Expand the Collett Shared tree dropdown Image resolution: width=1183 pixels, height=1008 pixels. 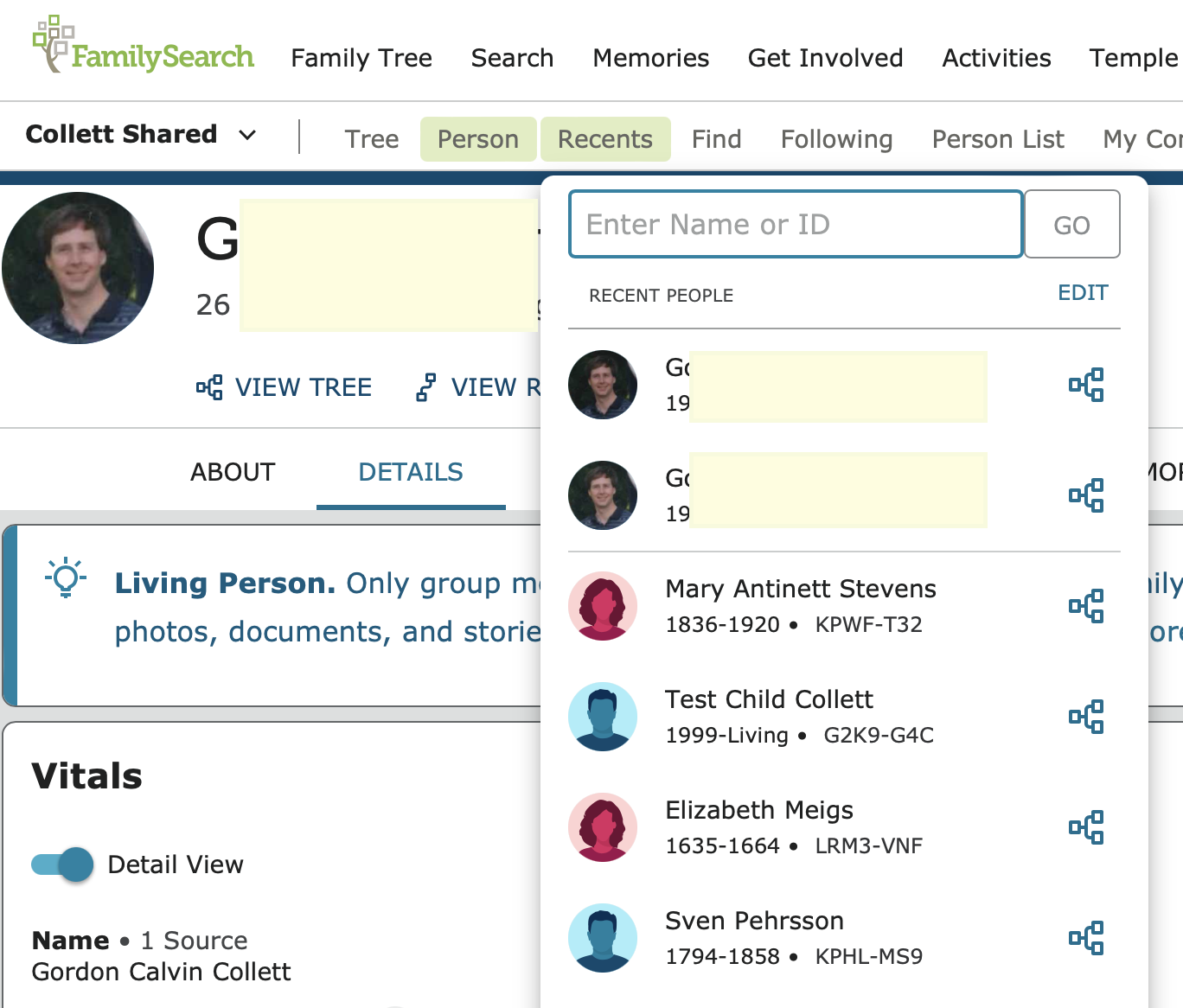141,135
